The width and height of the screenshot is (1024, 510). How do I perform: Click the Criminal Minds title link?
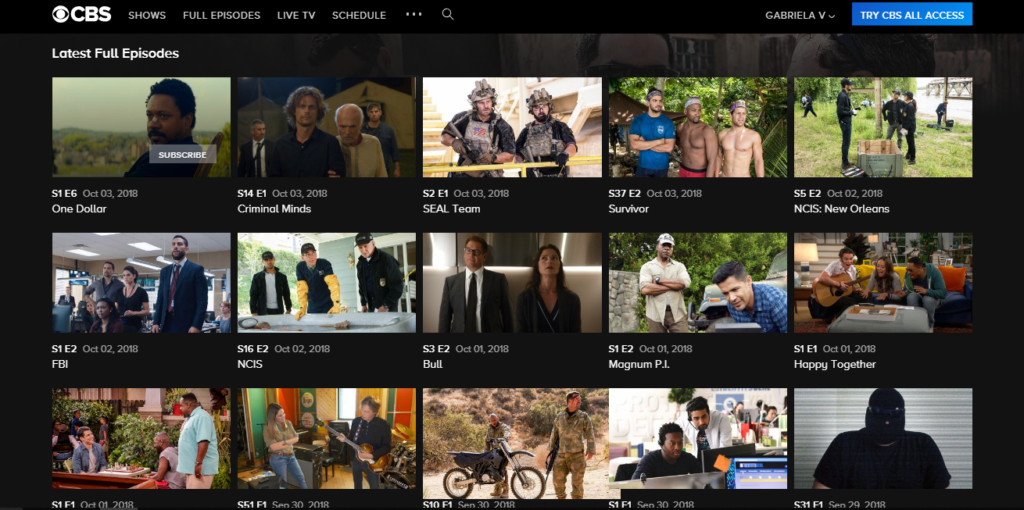[274, 209]
